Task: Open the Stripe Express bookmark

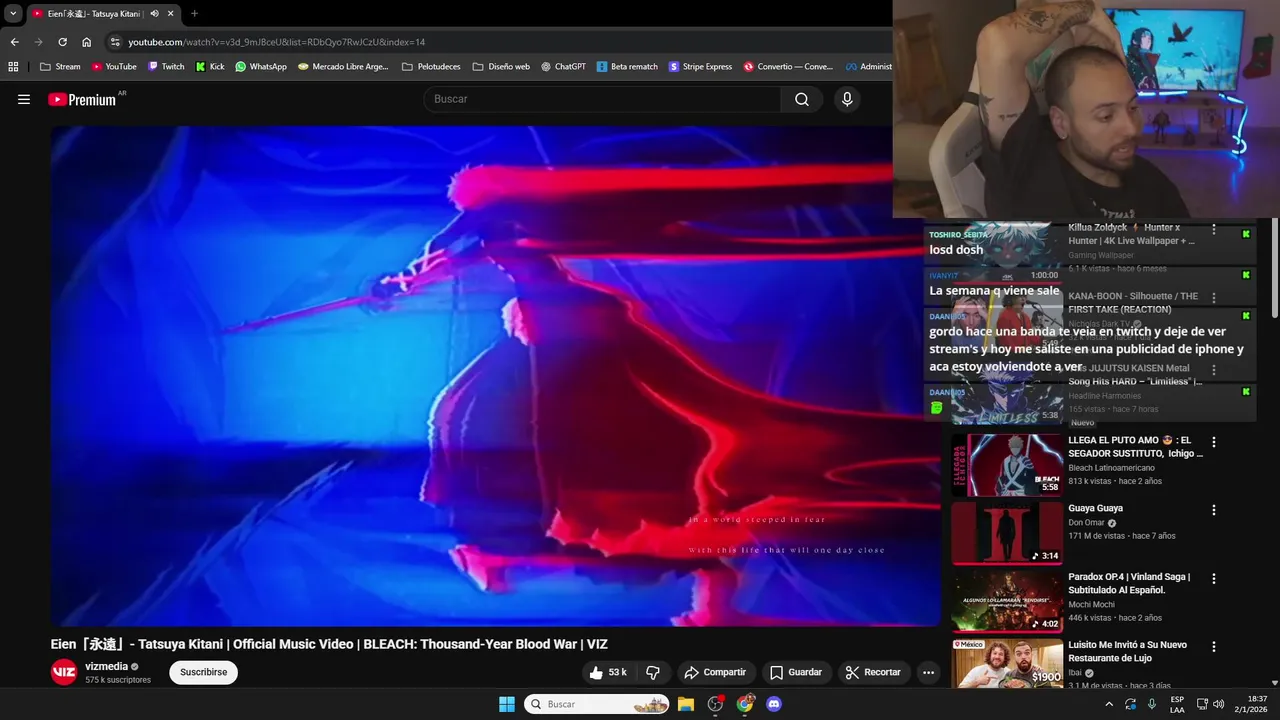Action: click(x=700, y=67)
